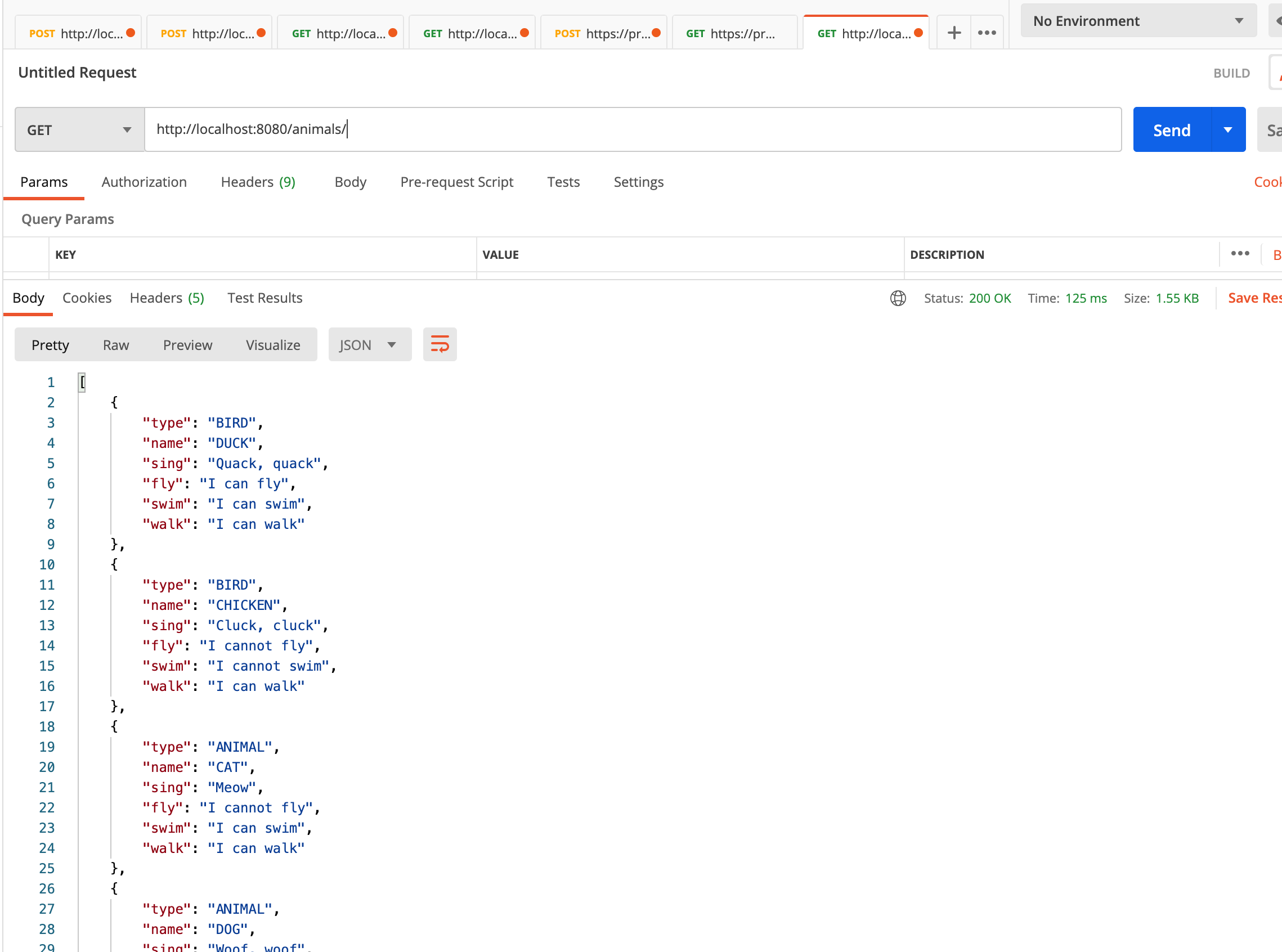Switch to Visualize response view

point(272,344)
